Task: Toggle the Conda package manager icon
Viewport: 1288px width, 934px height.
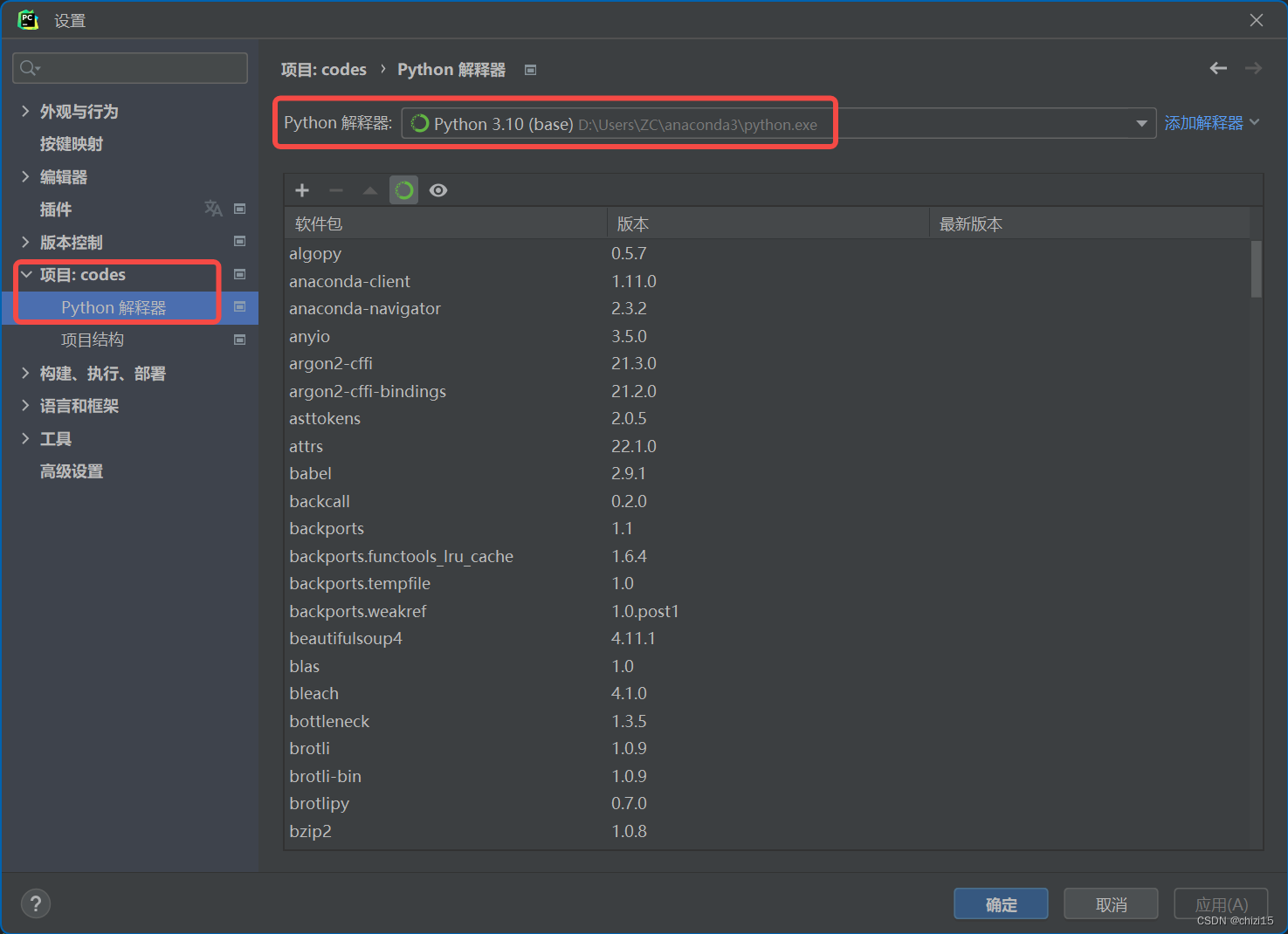Action: point(404,190)
